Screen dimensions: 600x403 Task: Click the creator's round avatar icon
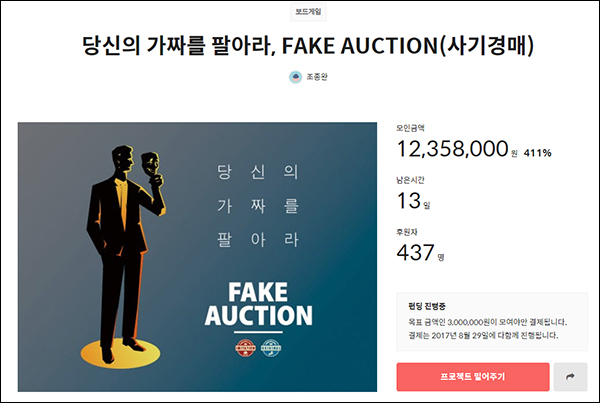294,77
